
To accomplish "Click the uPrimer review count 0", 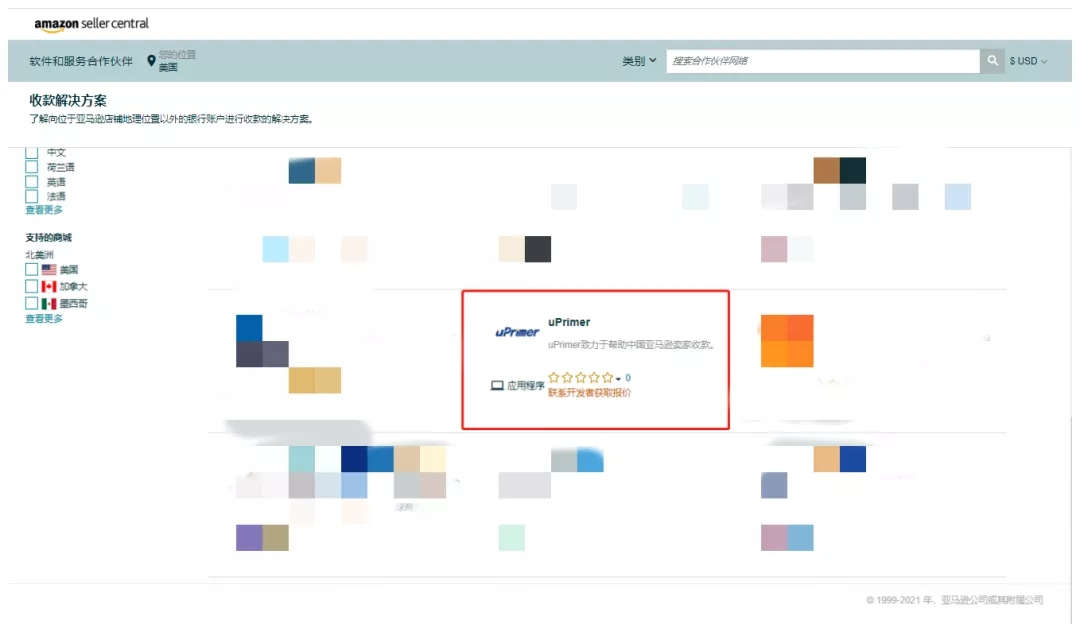I will (628, 377).
